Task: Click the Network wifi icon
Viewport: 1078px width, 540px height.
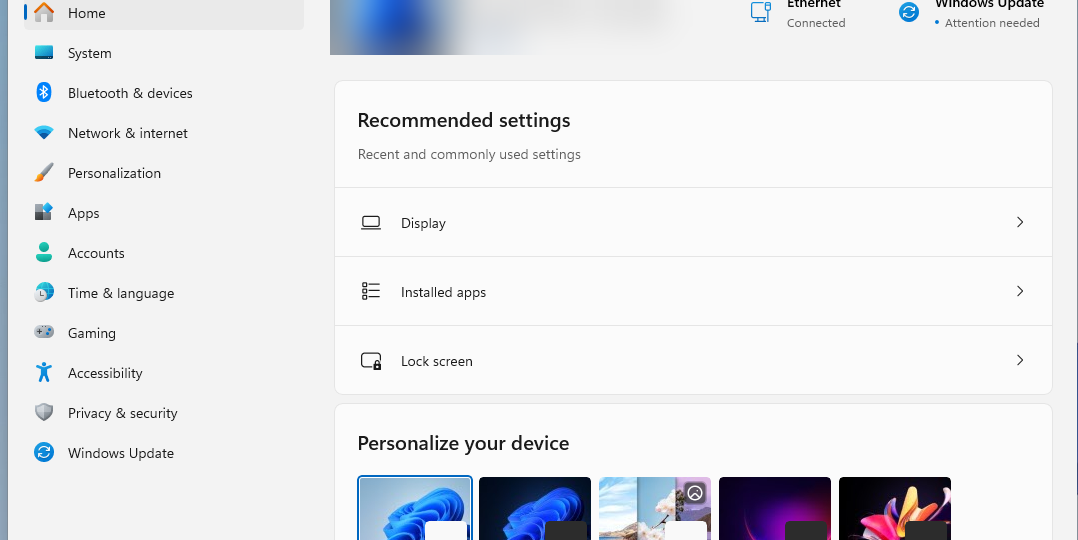Action: coord(44,133)
